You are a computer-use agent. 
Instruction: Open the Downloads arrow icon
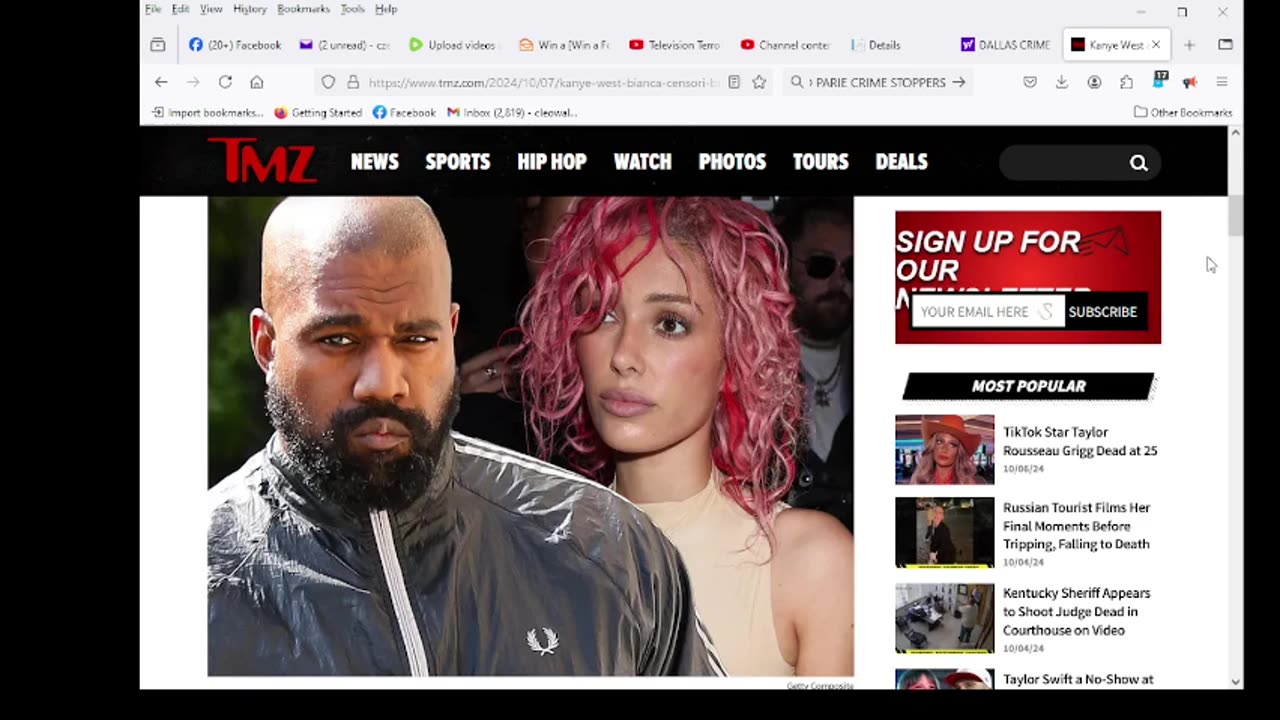pyautogui.click(x=1062, y=82)
